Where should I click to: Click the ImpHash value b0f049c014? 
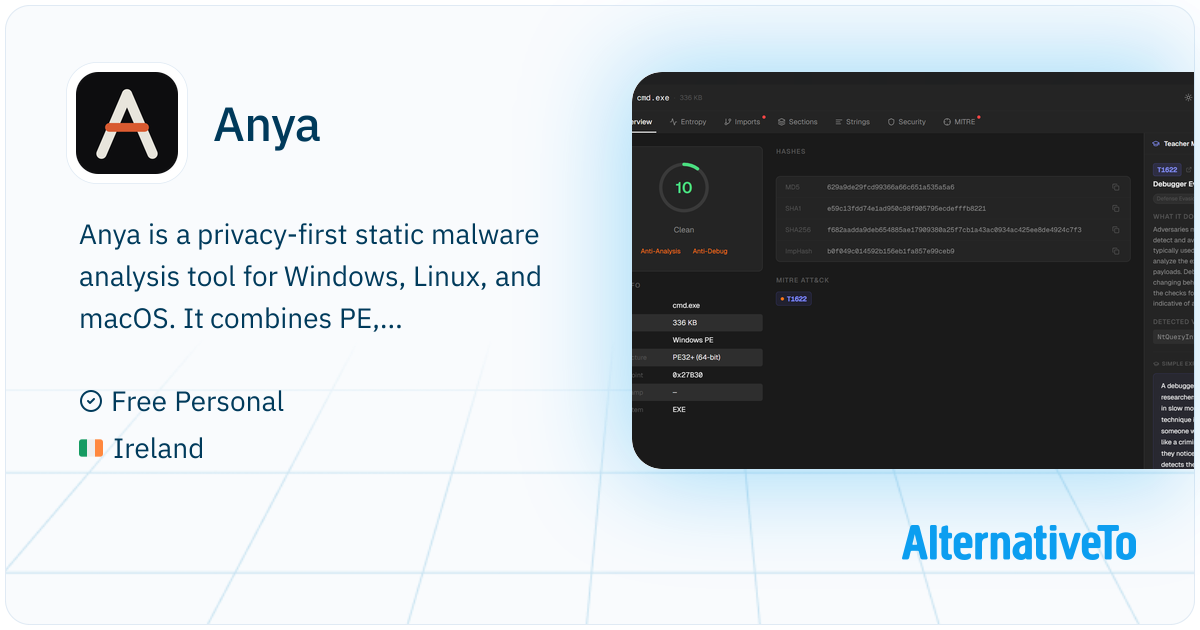coord(890,251)
